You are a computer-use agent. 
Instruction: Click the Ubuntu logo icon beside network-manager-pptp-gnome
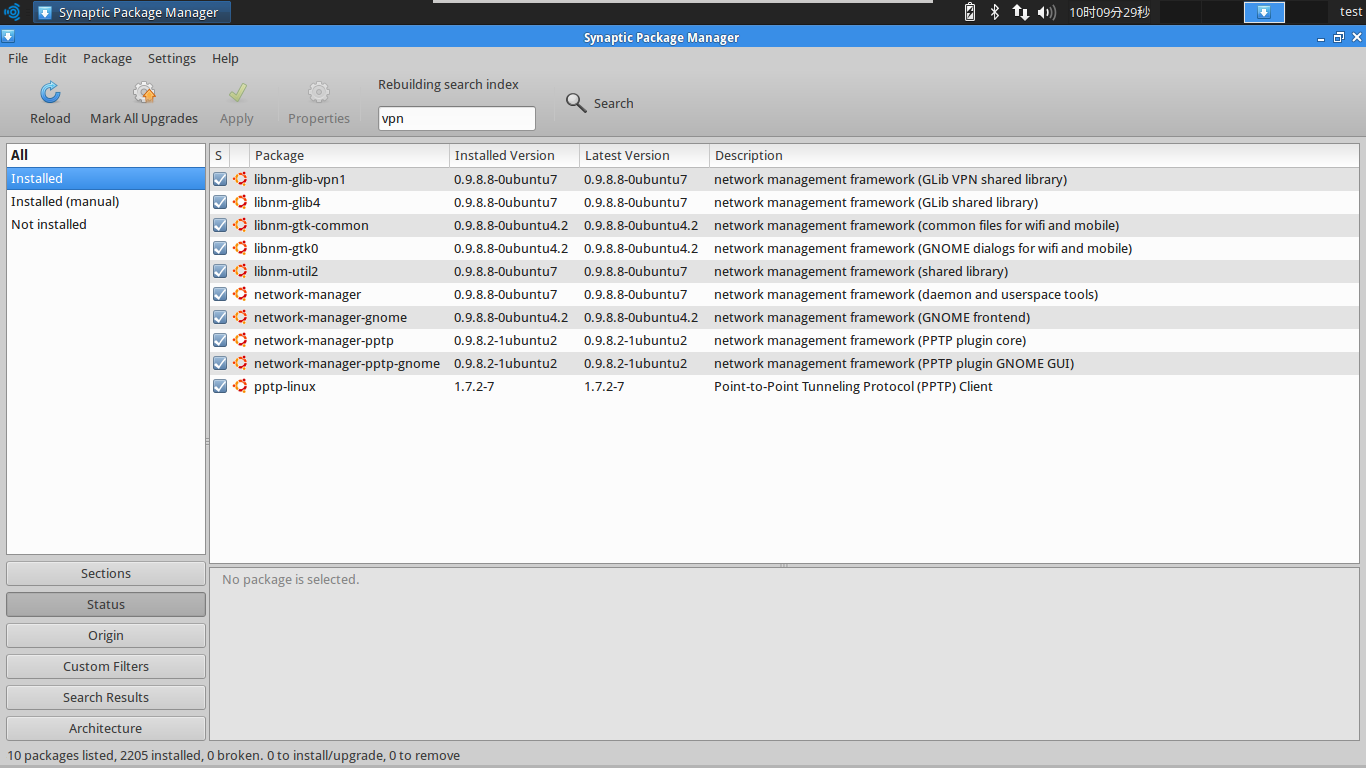[240, 363]
